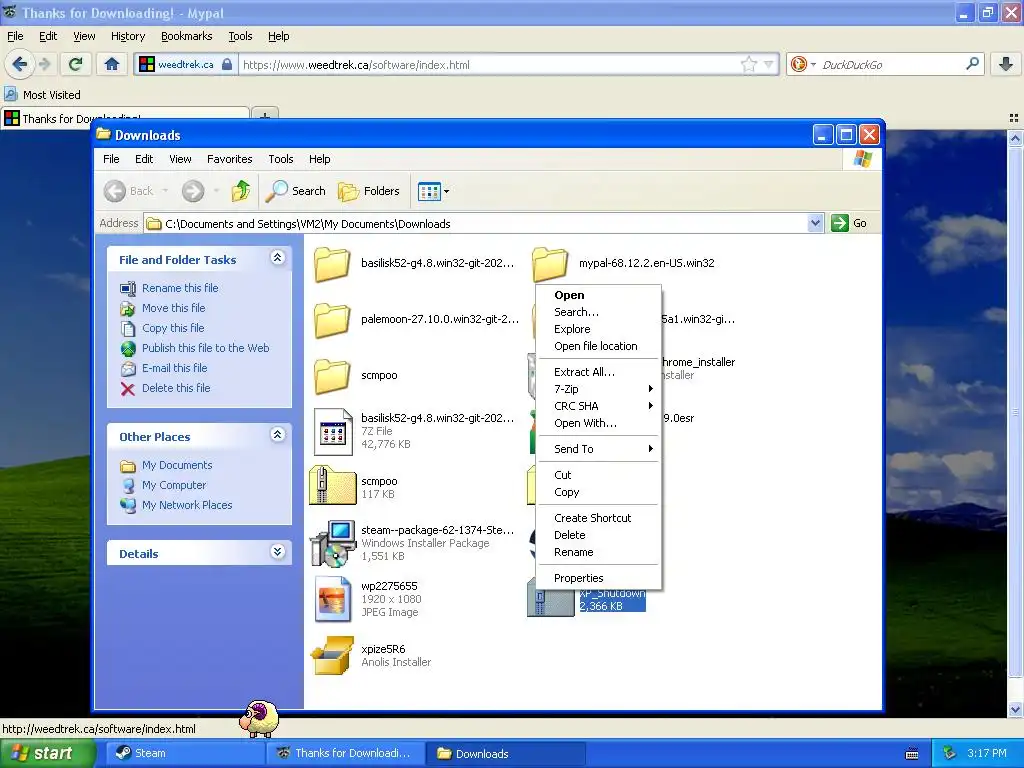Image resolution: width=1024 pixels, height=768 pixels.
Task: Toggle the Folders pane in Explorer
Action: [x=369, y=191]
